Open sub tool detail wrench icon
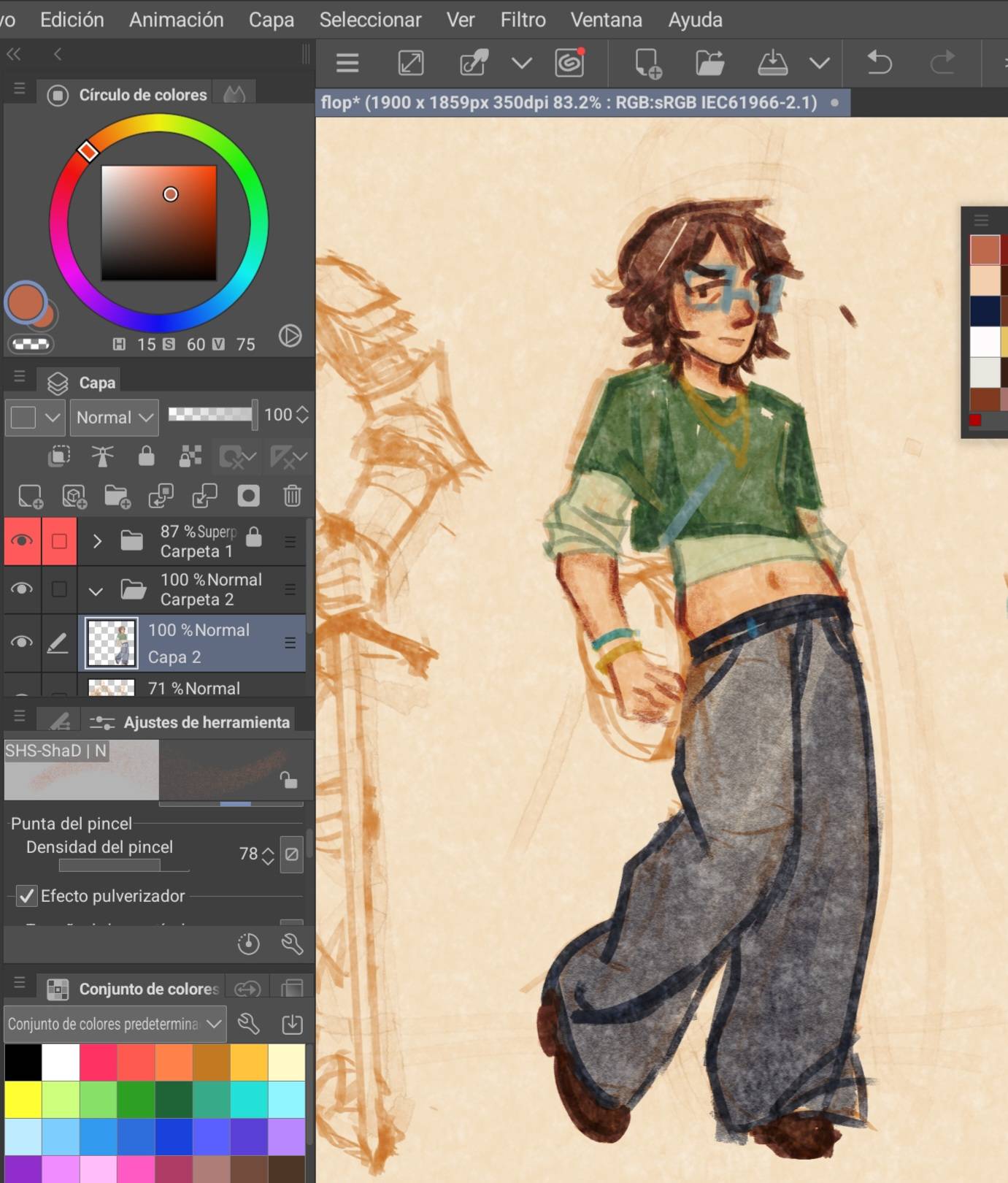The height and width of the screenshot is (1183, 1008). [292, 944]
